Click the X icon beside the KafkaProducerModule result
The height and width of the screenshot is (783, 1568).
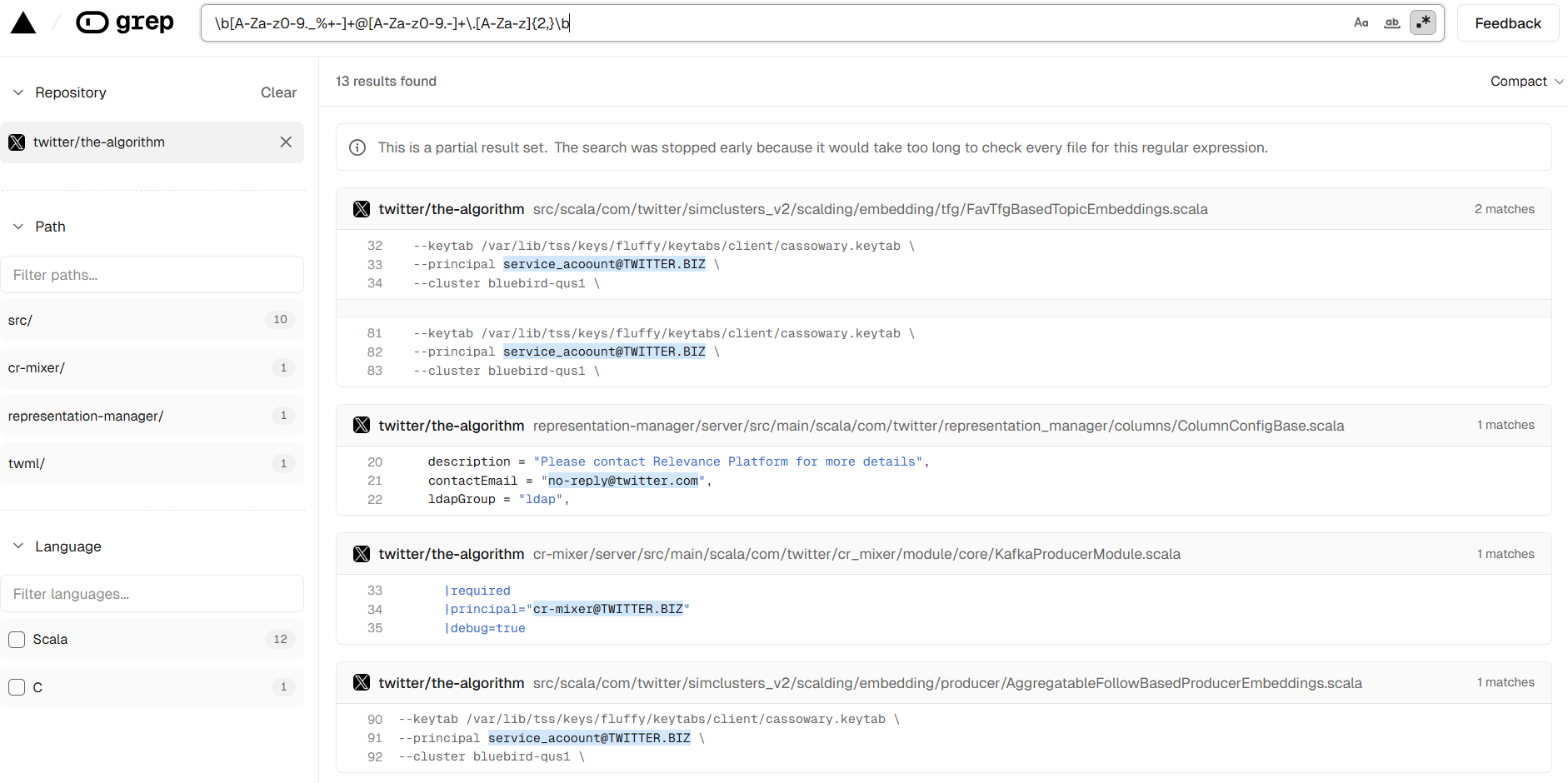tap(362, 554)
